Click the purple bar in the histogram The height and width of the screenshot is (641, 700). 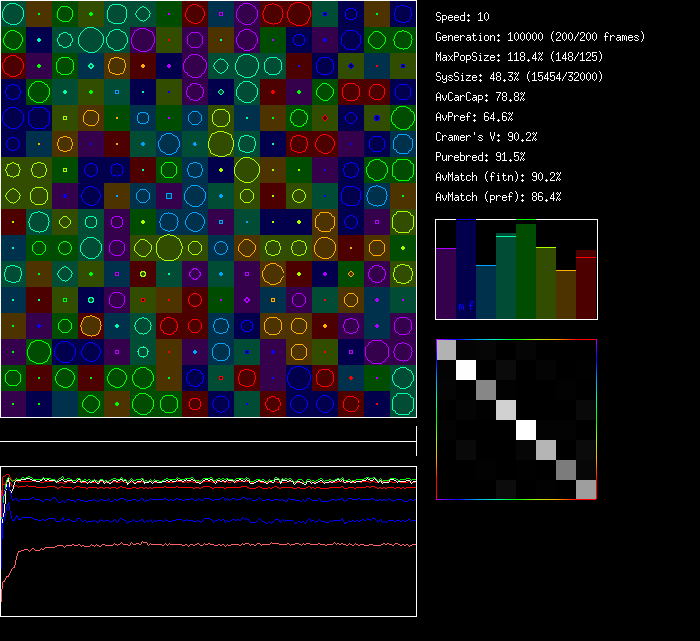click(446, 284)
